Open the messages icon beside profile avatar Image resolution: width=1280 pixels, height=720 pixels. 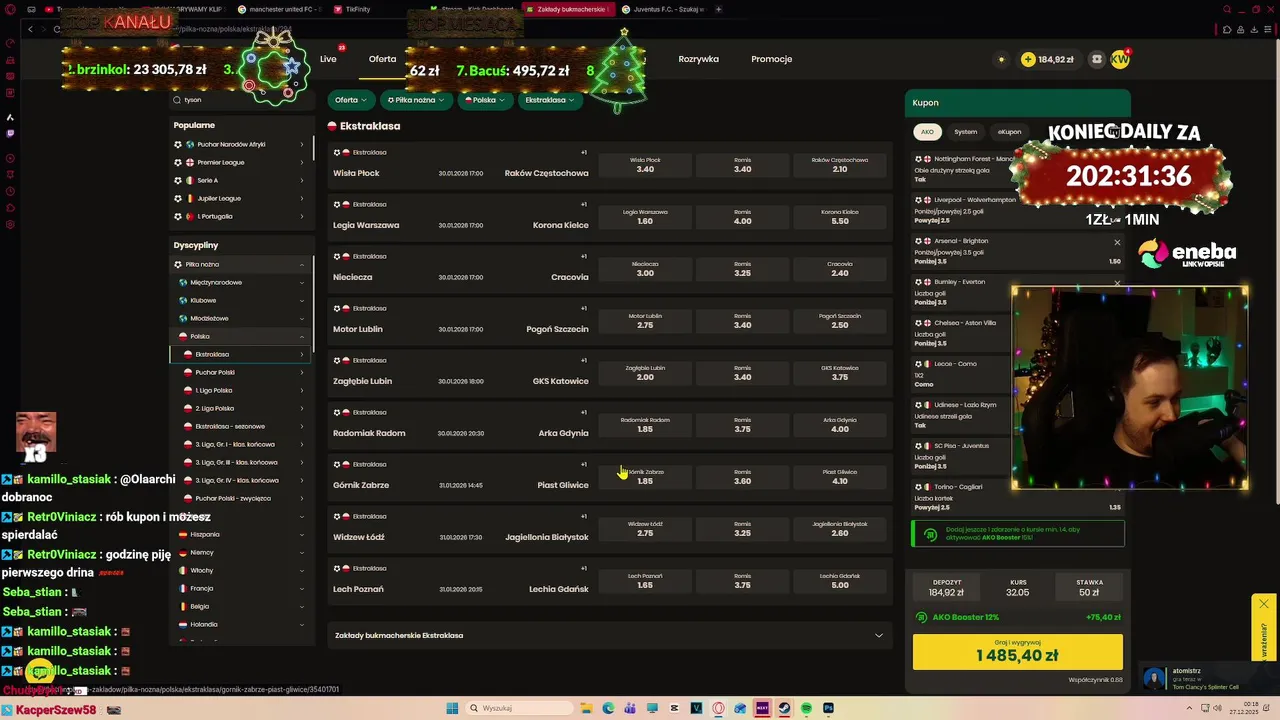[x=1097, y=59]
